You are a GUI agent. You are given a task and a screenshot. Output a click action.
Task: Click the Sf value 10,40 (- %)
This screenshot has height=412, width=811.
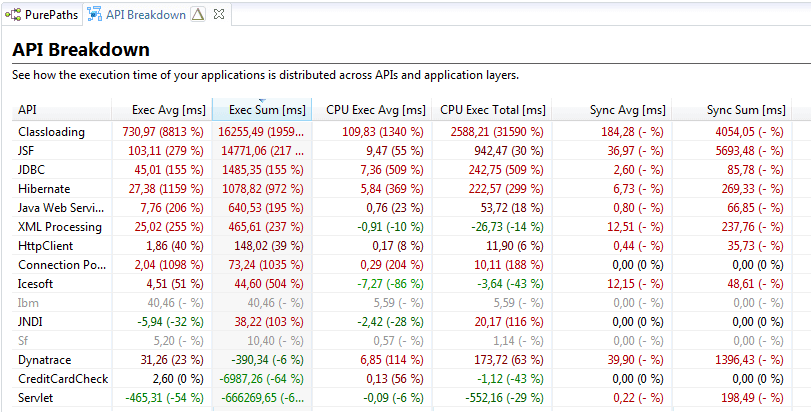(275, 342)
